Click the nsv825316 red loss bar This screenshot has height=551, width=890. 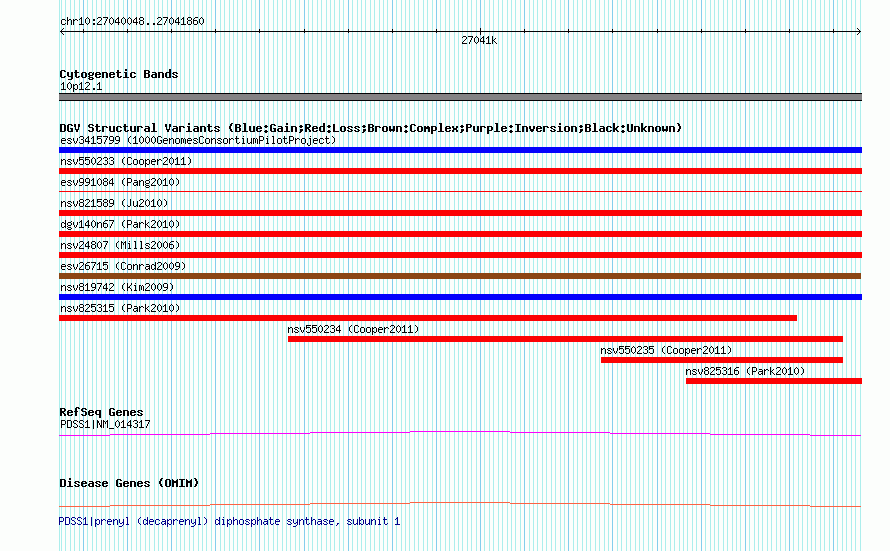pyautogui.click(x=774, y=381)
